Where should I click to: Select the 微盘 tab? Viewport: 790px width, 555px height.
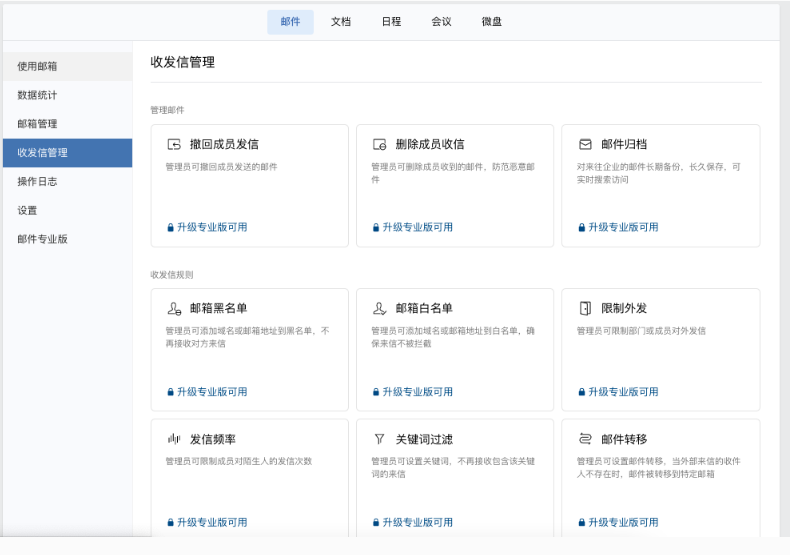point(492,22)
